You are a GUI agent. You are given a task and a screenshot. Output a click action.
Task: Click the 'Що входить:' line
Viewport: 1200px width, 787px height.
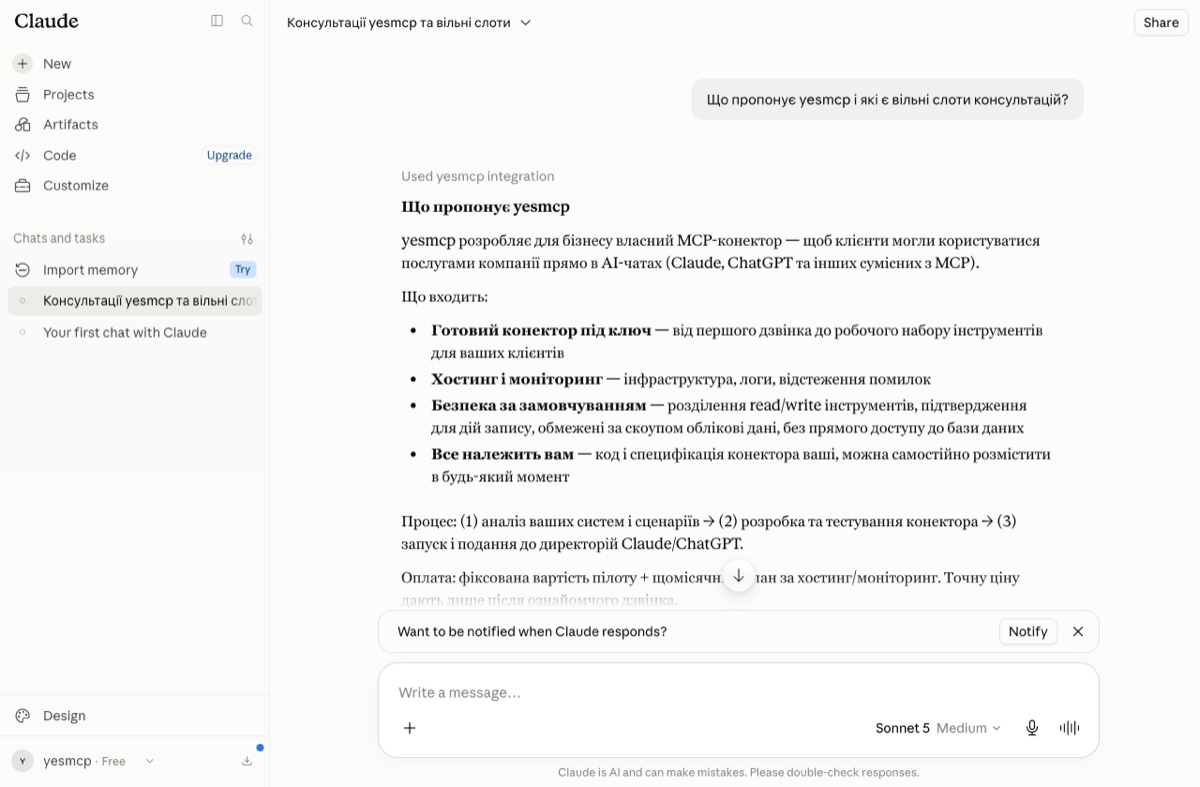[444, 297]
